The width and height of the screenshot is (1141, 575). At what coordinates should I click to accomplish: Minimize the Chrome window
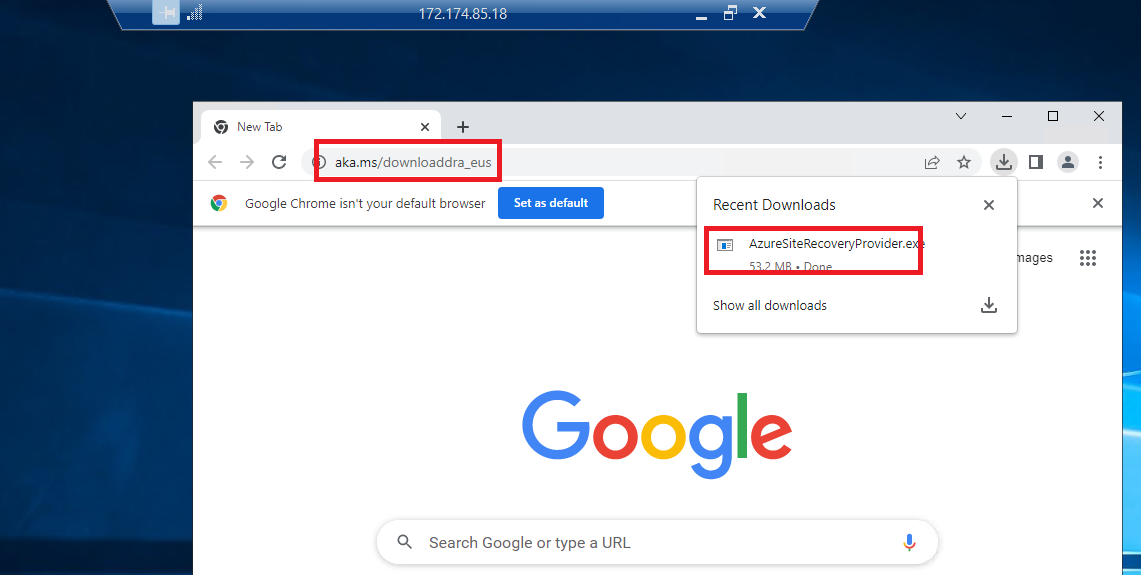click(x=1007, y=116)
